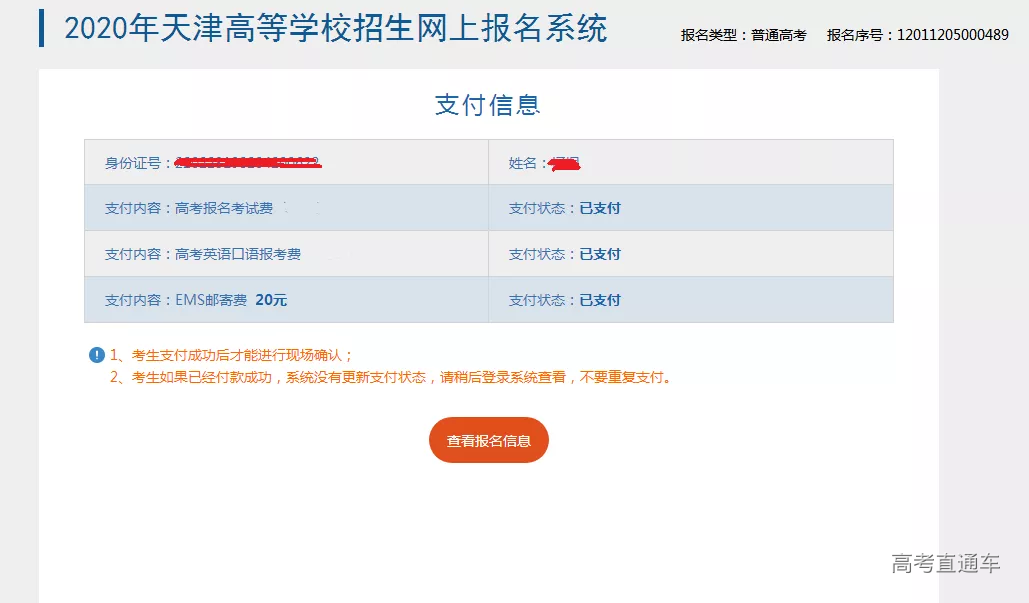Click the first notice about 现场确认

coord(232,355)
